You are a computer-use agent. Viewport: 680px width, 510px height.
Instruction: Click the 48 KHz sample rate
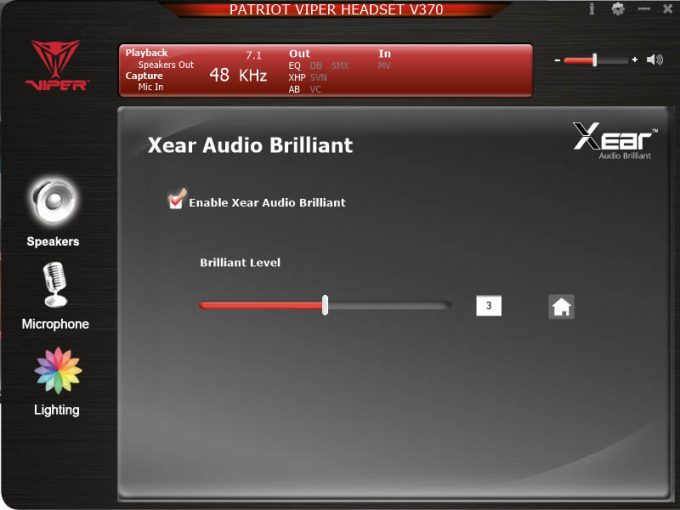[x=238, y=75]
